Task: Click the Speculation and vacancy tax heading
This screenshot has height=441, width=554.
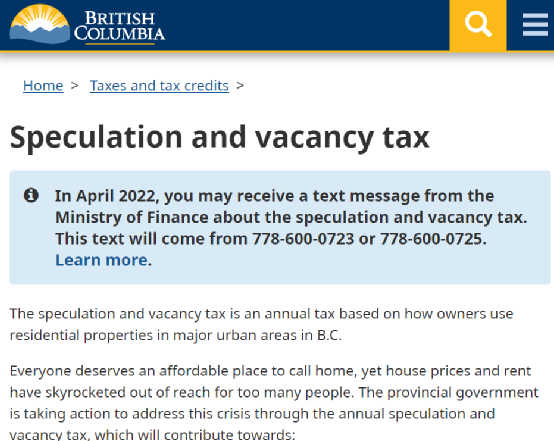Action: click(220, 138)
